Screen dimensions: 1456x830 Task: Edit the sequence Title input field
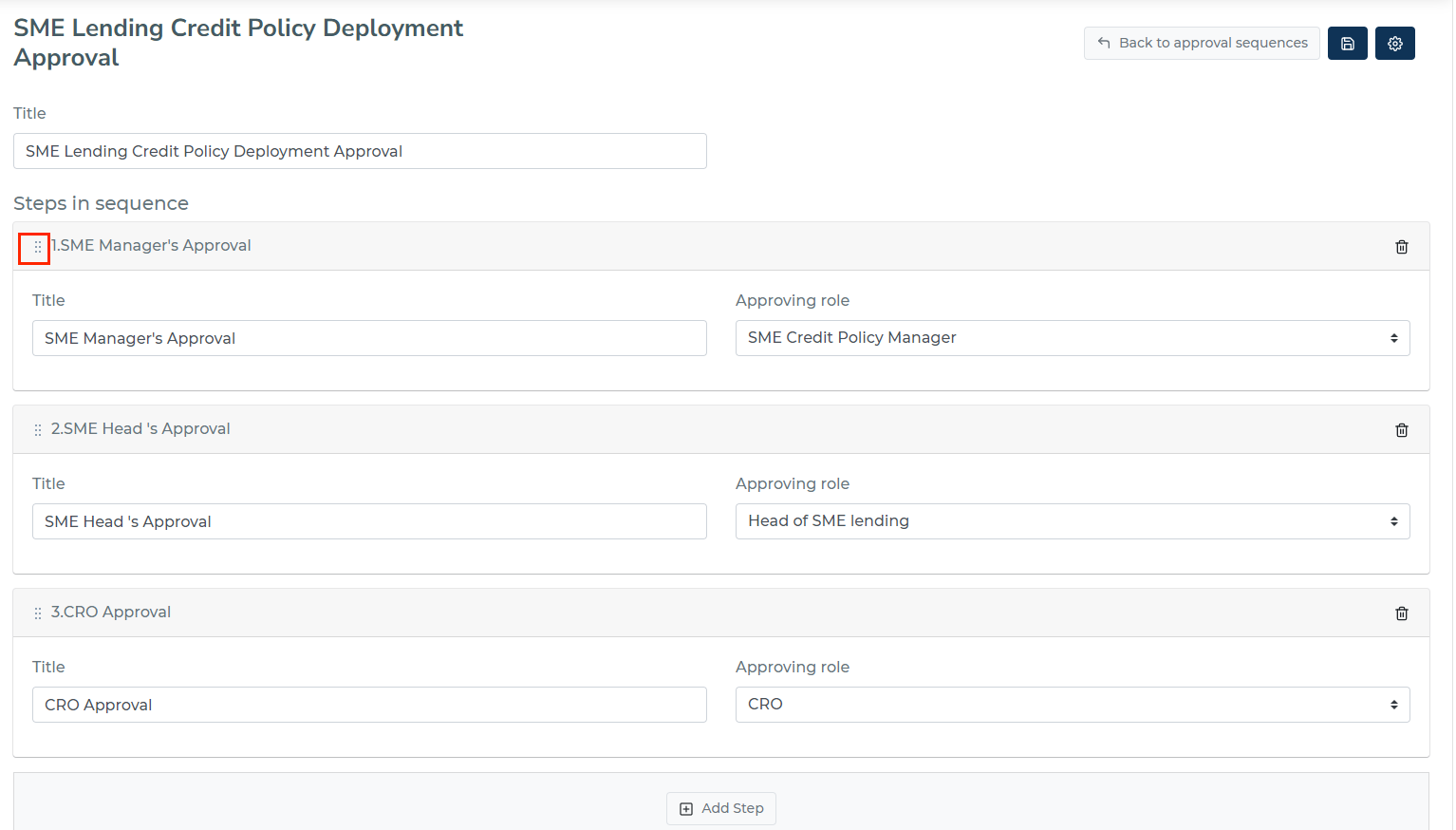[360, 151]
